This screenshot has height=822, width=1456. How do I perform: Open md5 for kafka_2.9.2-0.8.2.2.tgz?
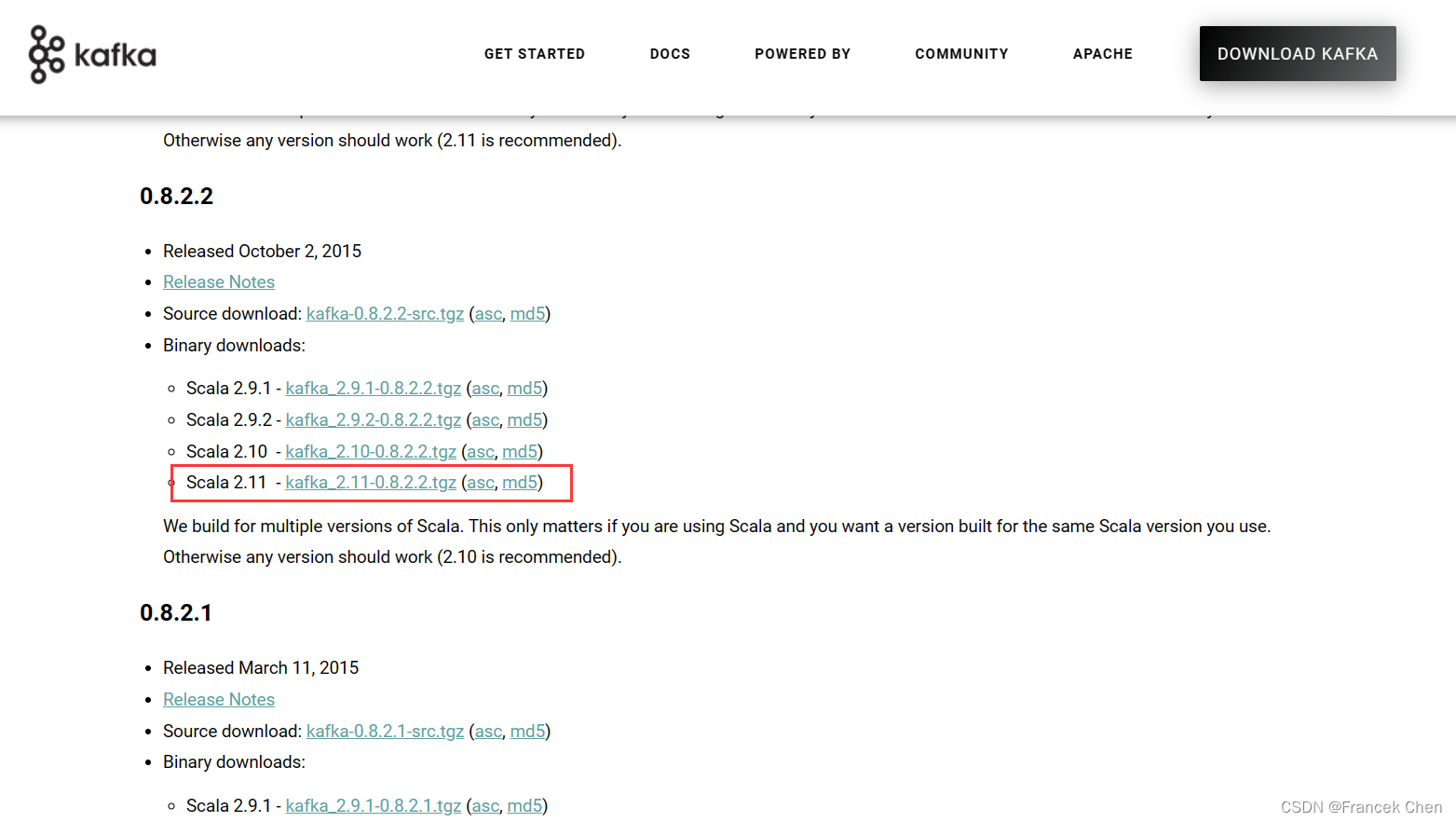(x=524, y=420)
